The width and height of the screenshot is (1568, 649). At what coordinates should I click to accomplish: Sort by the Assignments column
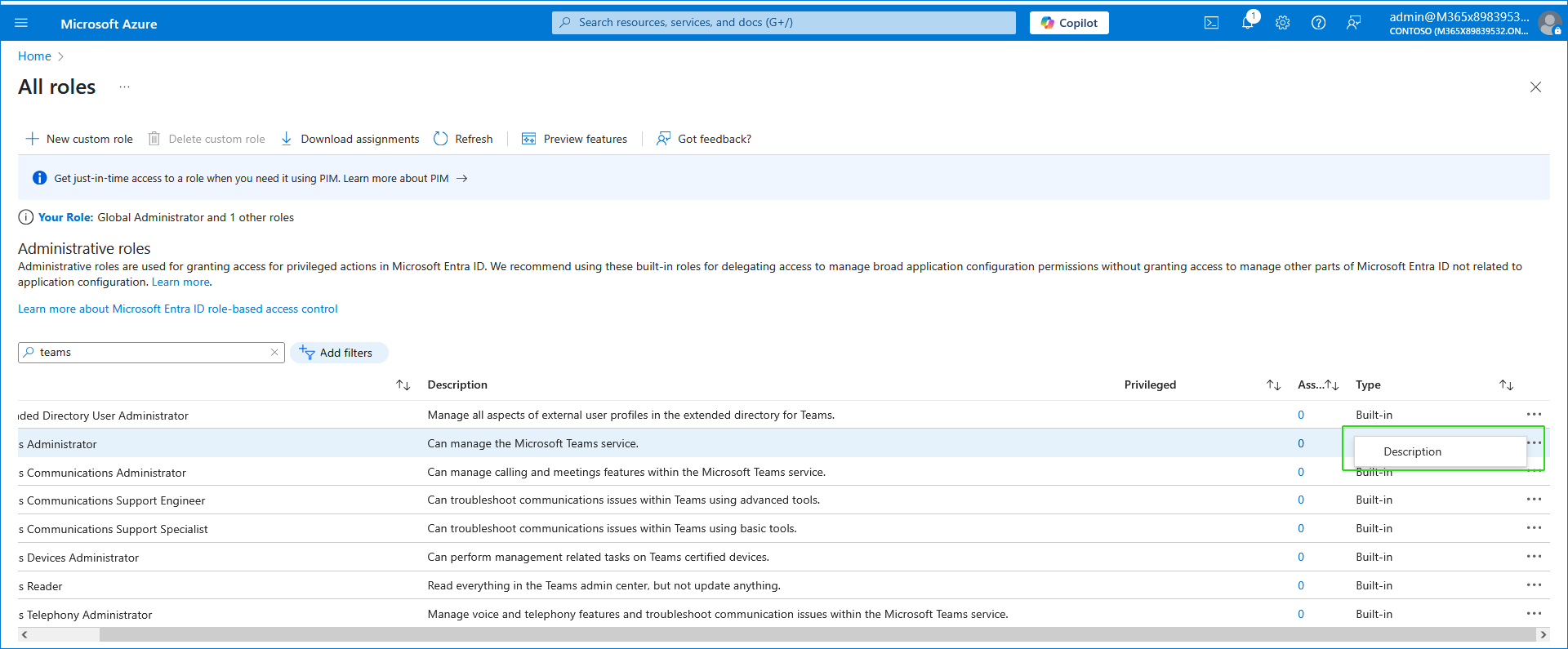tap(1332, 385)
